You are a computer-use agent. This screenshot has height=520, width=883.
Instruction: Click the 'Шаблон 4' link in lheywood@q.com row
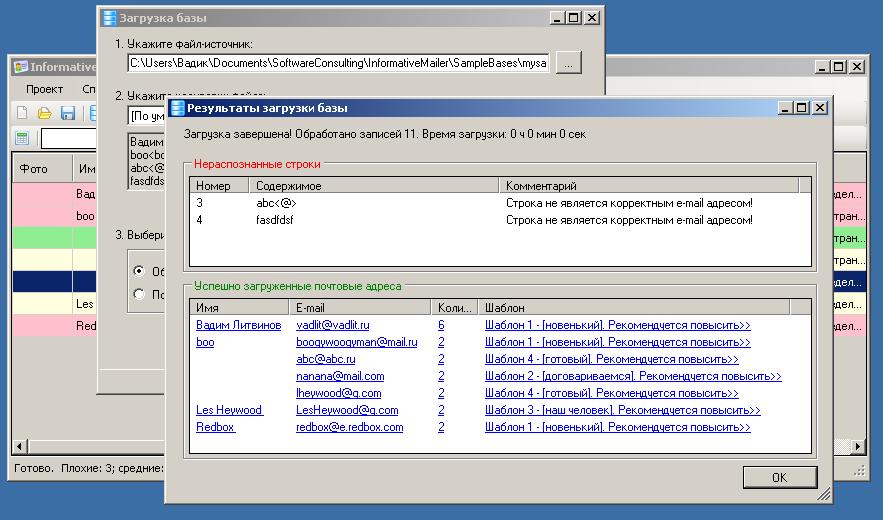tap(612, 393)
